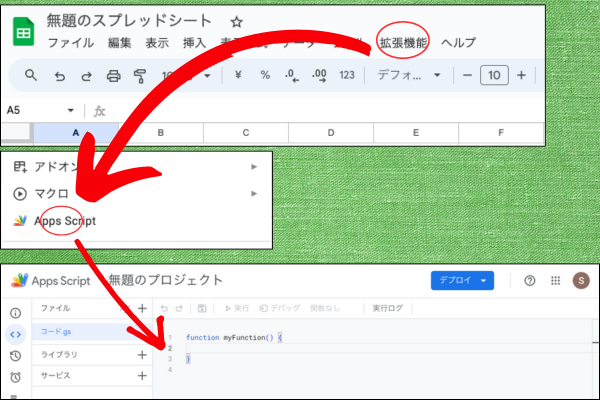
Task: Select column E header
Action: pyautogui.click(x=416, y=133)
